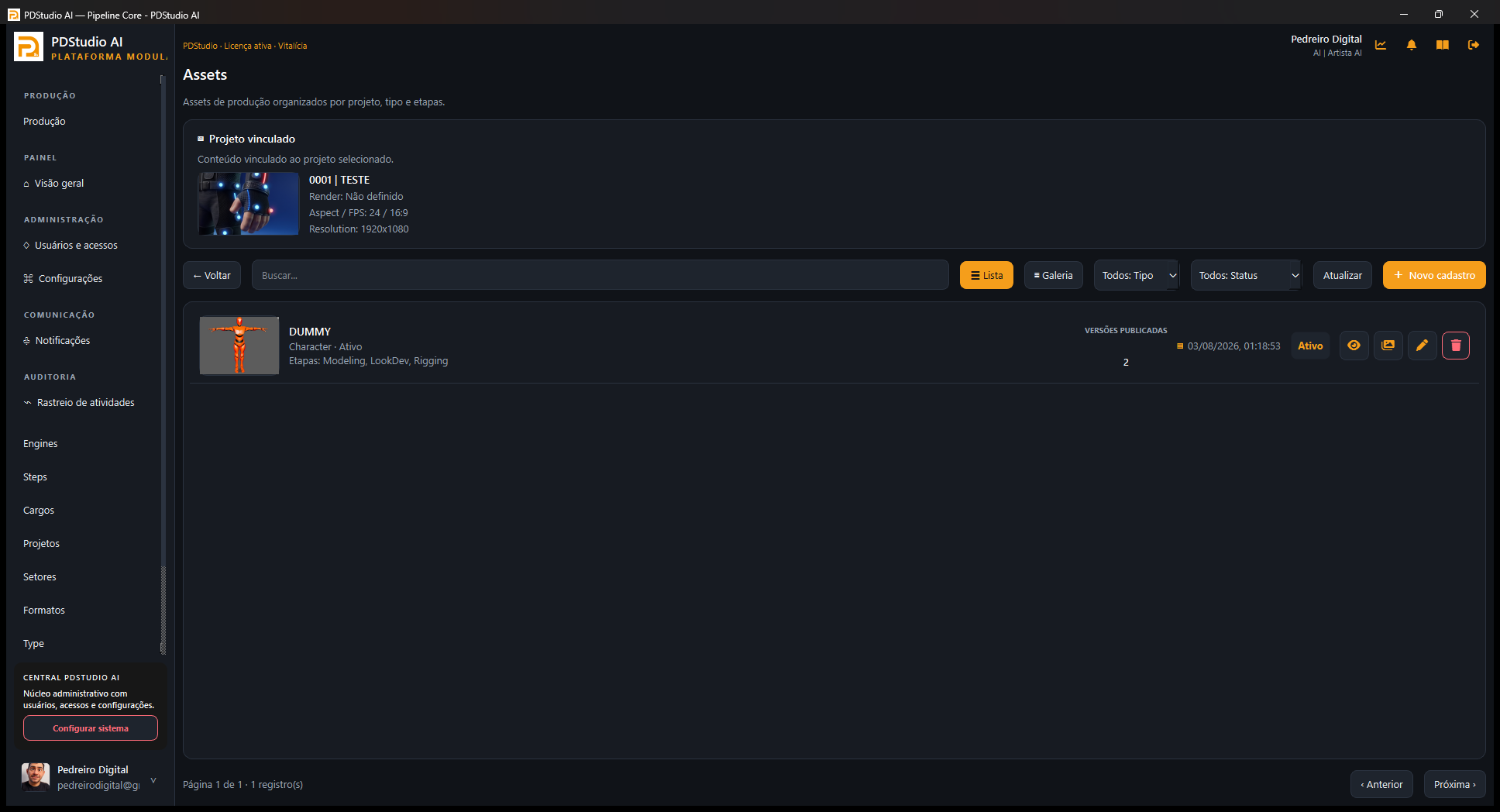The height and width of the screenshot is (812, 1500).
Task: Open Produção in the sidebar
Action: tap(44, 121)
